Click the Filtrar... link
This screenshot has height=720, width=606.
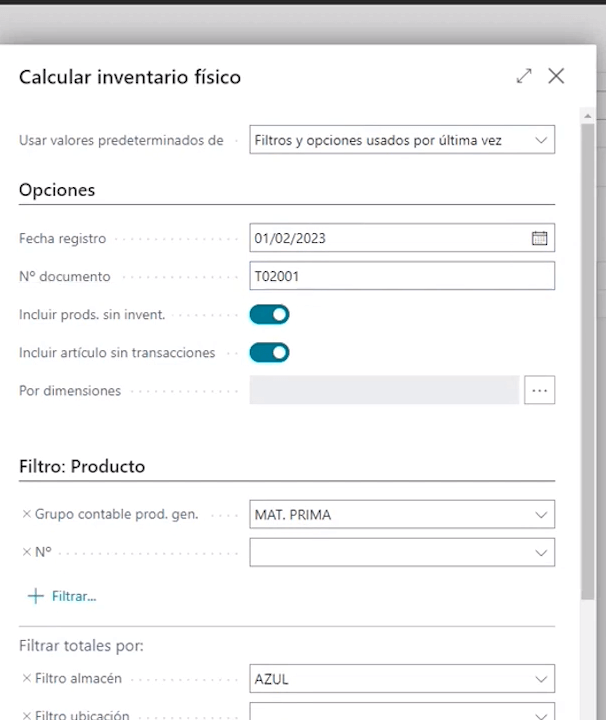[x=74, y=596]
